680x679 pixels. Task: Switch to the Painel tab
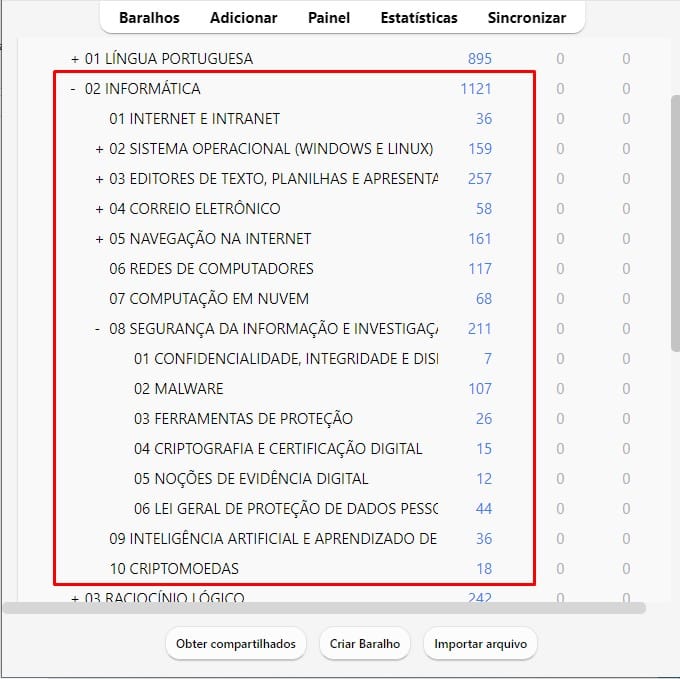coord(329,18)
